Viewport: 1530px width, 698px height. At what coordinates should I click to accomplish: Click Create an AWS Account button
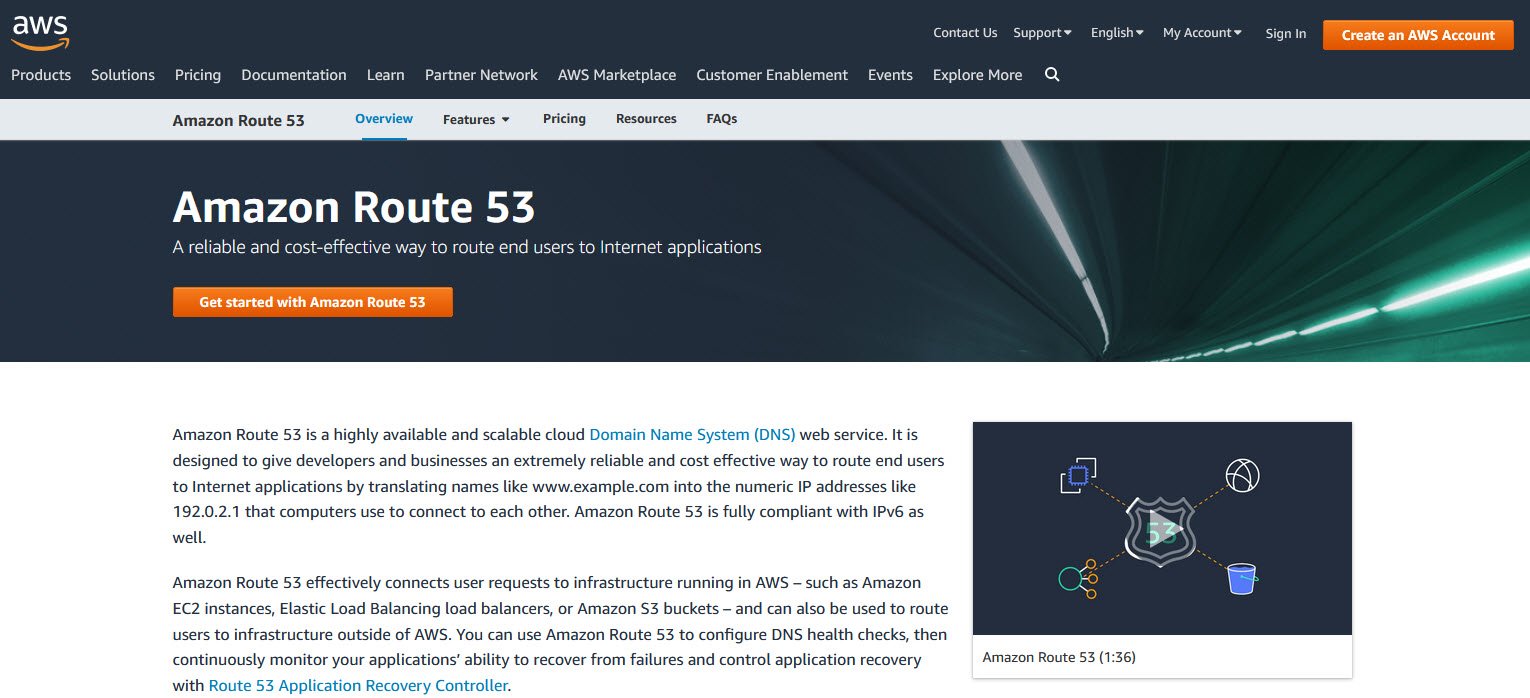(1418, 35)
